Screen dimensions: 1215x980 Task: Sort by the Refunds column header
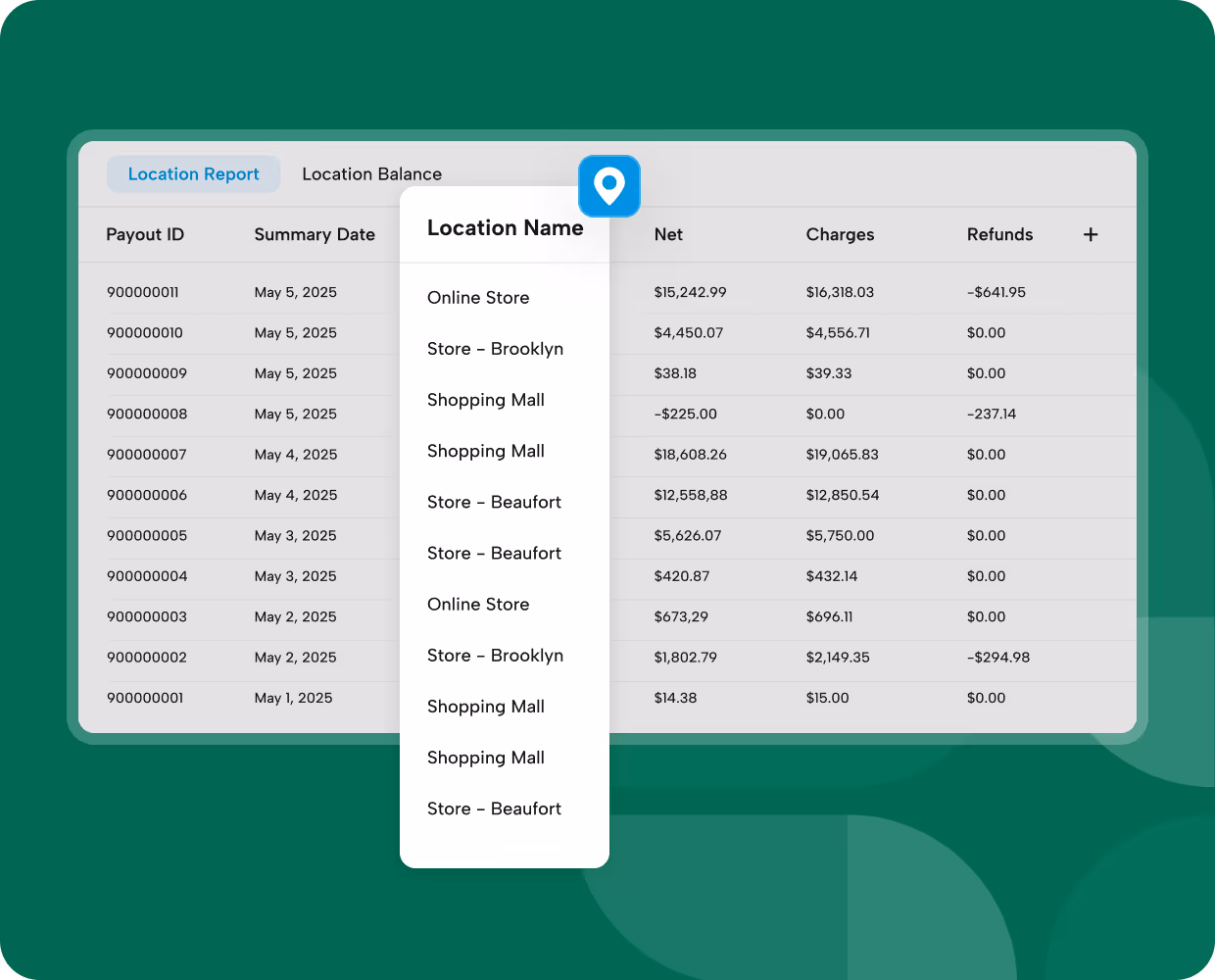(999, 234)
